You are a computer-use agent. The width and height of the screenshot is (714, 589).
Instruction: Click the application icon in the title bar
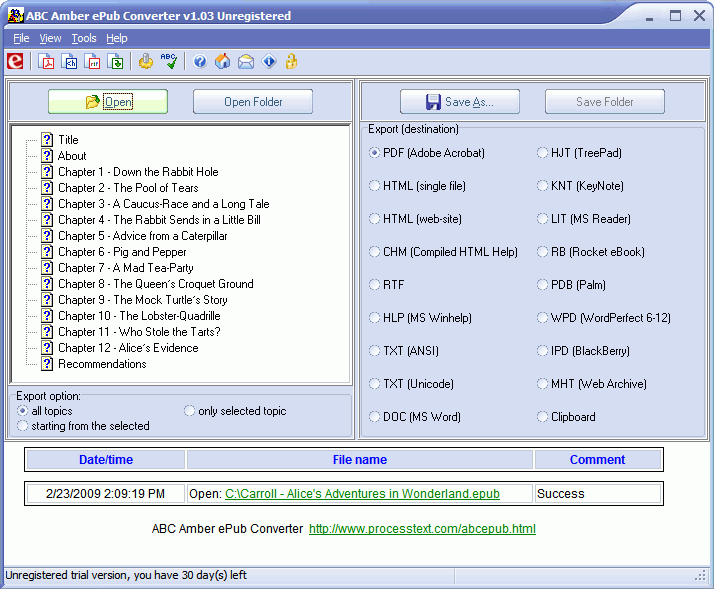(x=15, y=15)
